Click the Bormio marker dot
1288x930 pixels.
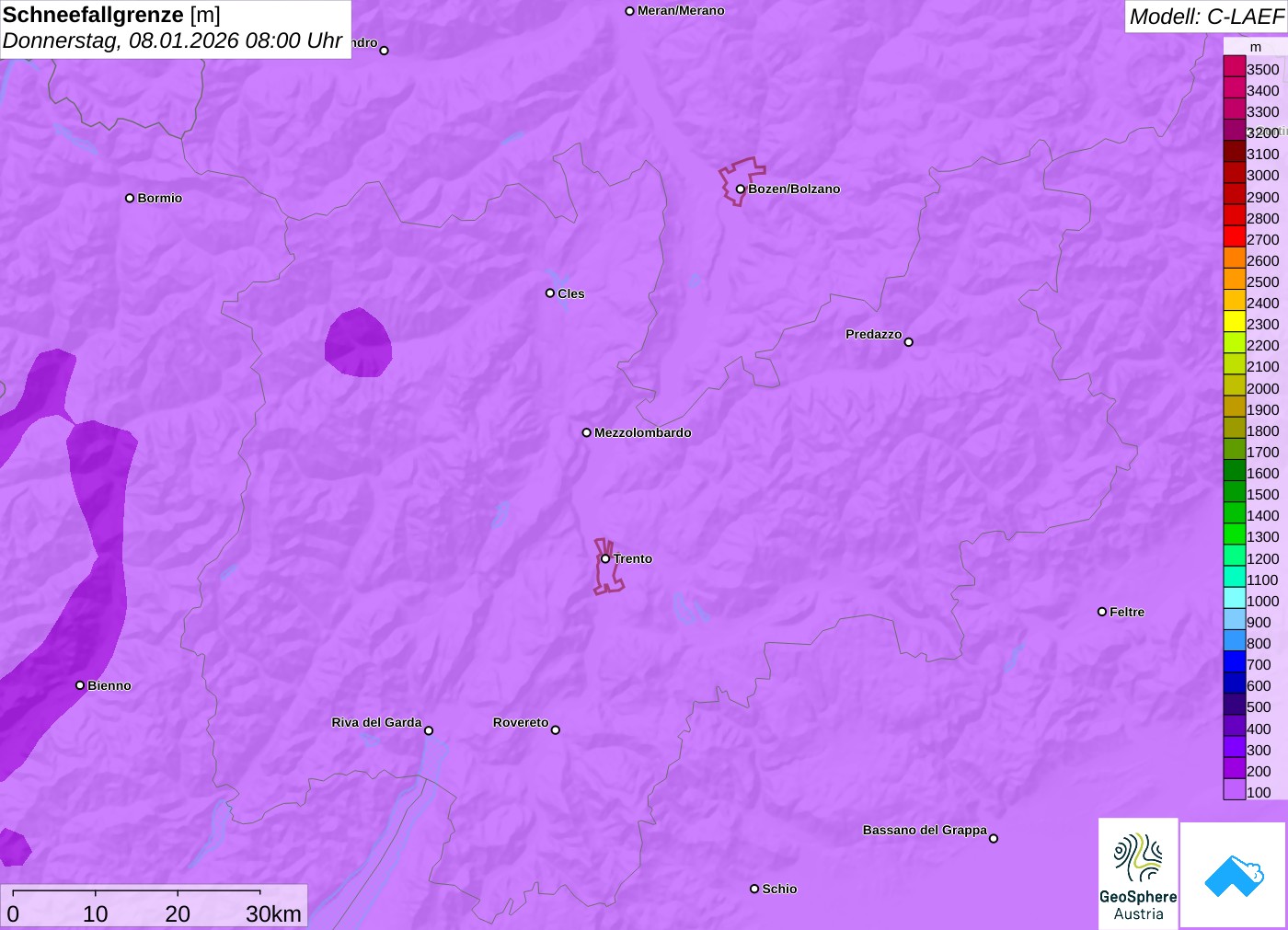(130, 198)
